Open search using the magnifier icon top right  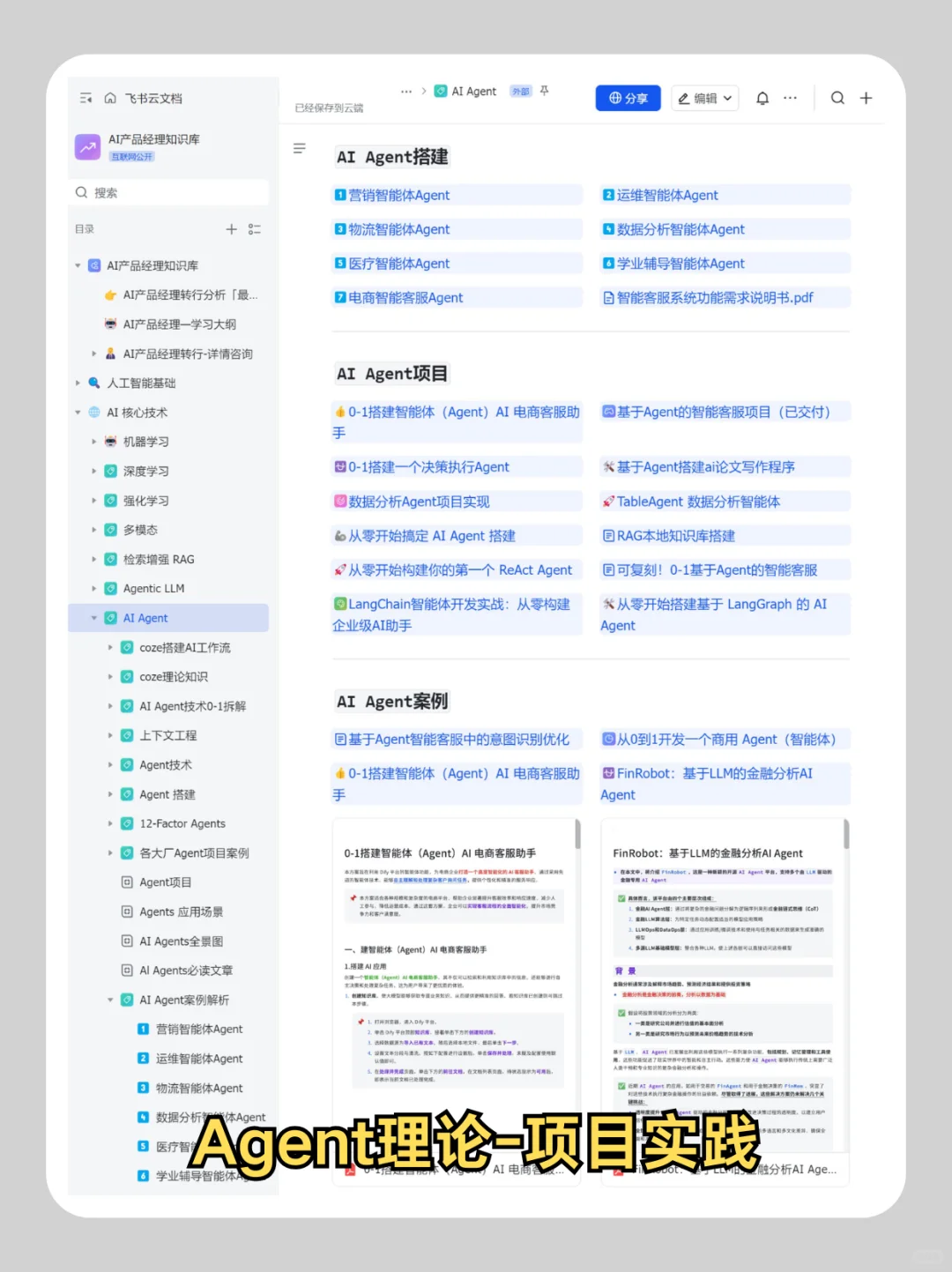(837, 98)
